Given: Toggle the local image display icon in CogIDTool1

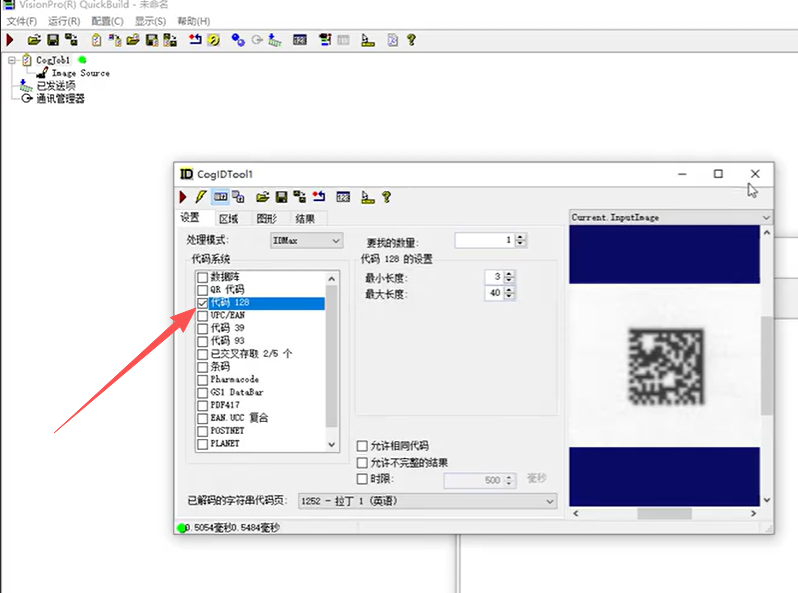Looking at the screenshot, I should [x=220, y=197].
